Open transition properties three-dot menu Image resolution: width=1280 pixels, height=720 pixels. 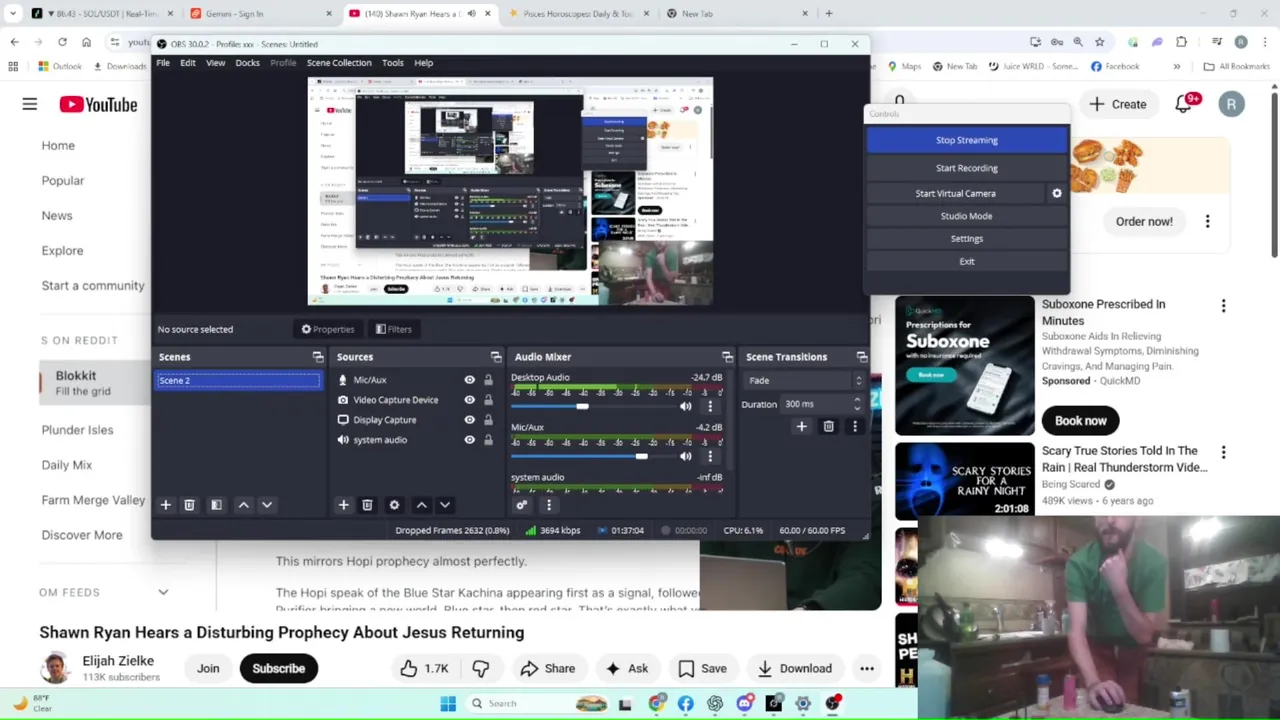tap(854, 426)
